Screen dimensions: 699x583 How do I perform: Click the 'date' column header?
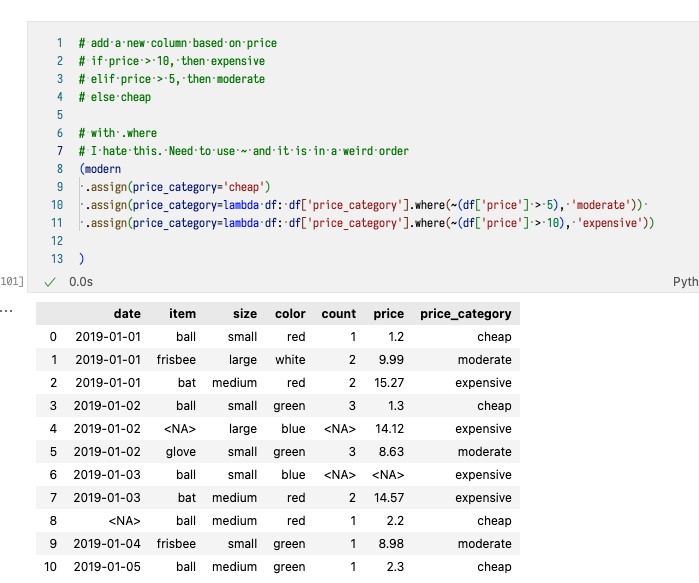[x=127, y=314]
